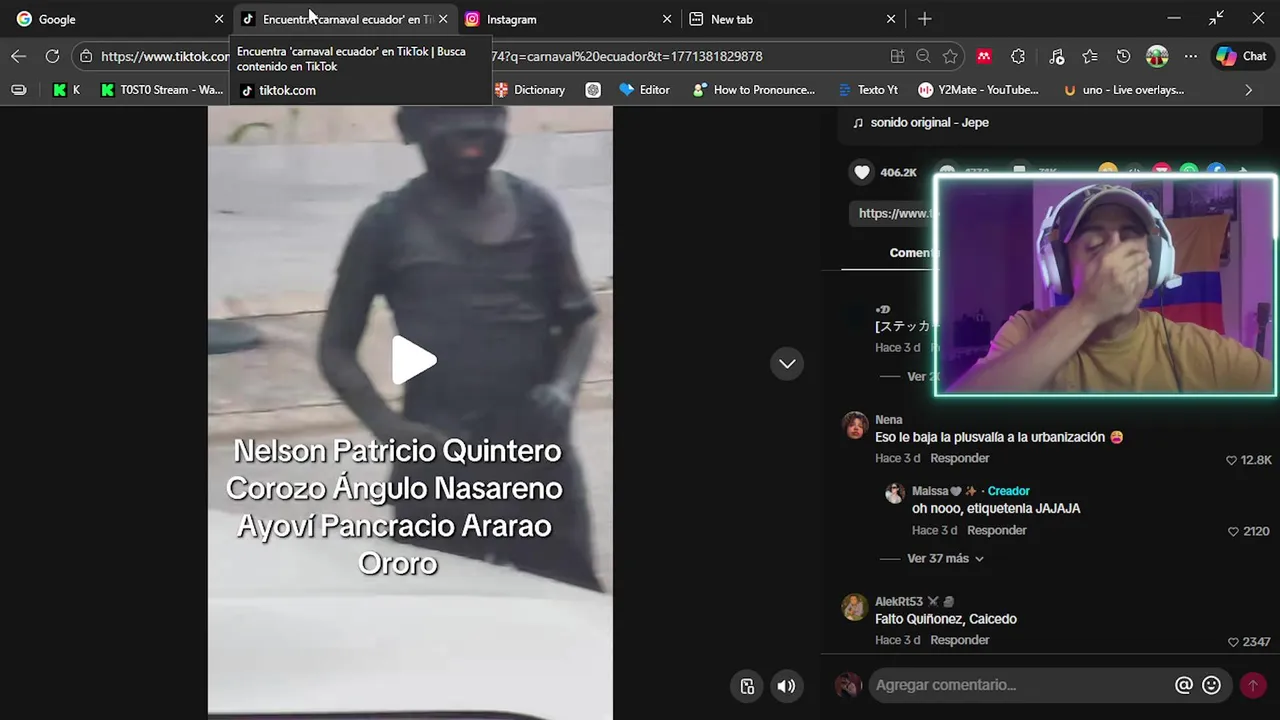Open the browser profile avatar

click(1157, 56)
